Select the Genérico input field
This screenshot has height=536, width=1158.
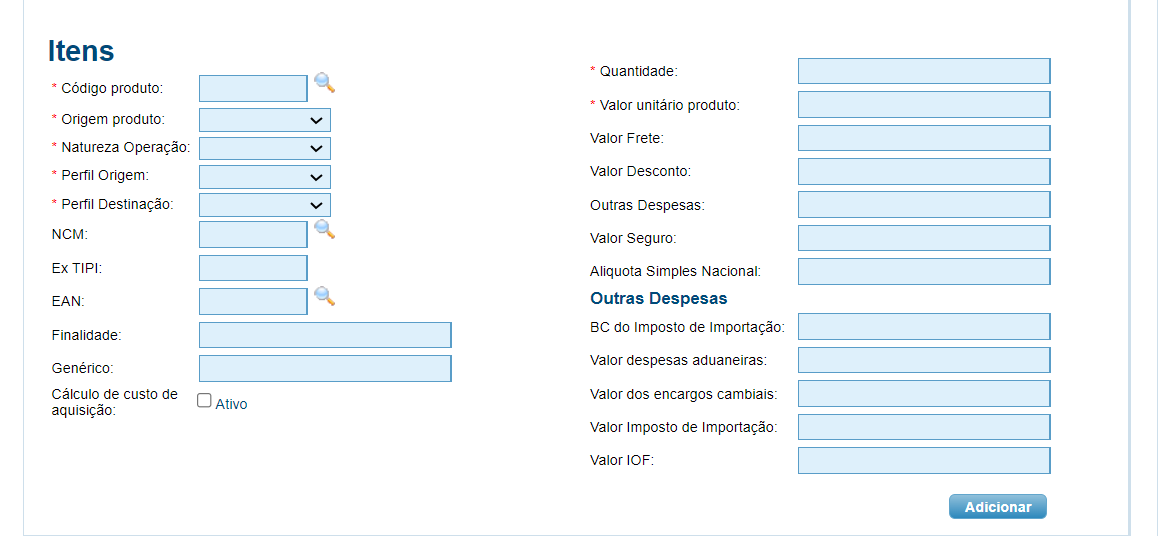coord(325,368)
